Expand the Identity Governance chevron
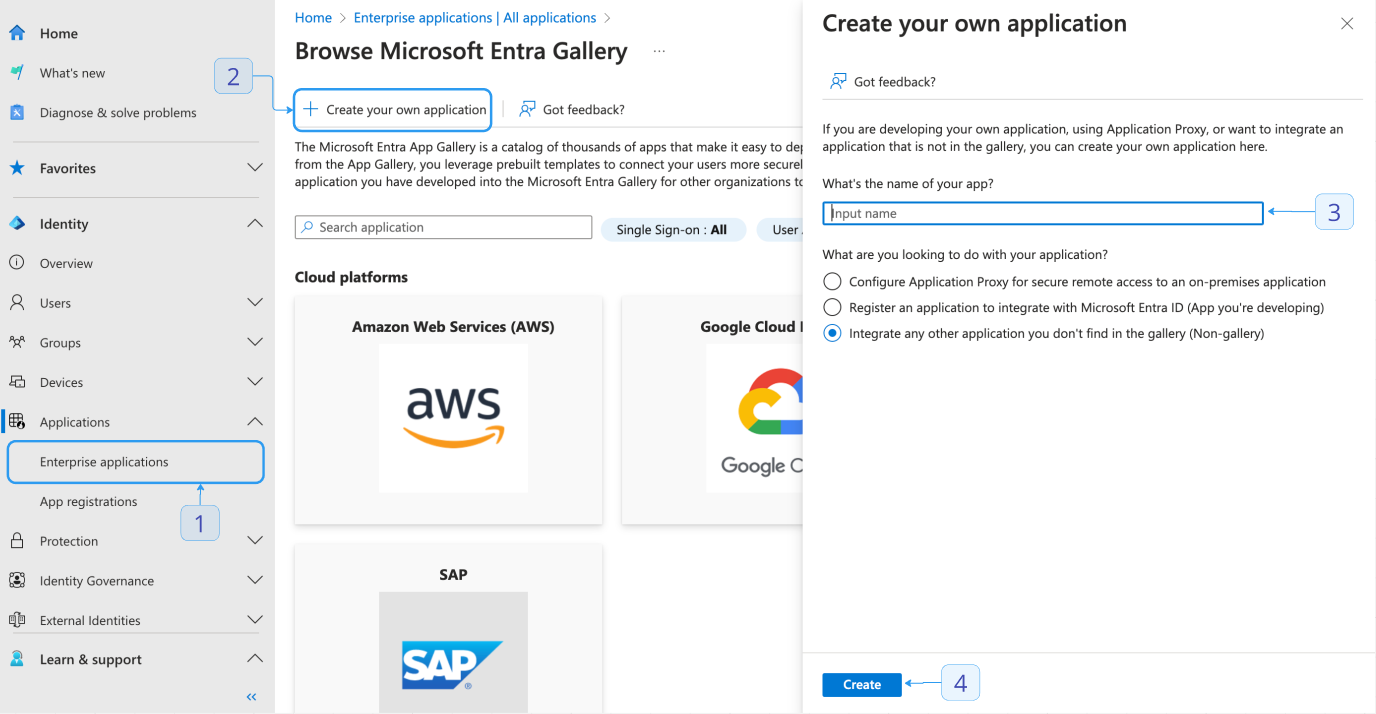 (x=255, y=580)
